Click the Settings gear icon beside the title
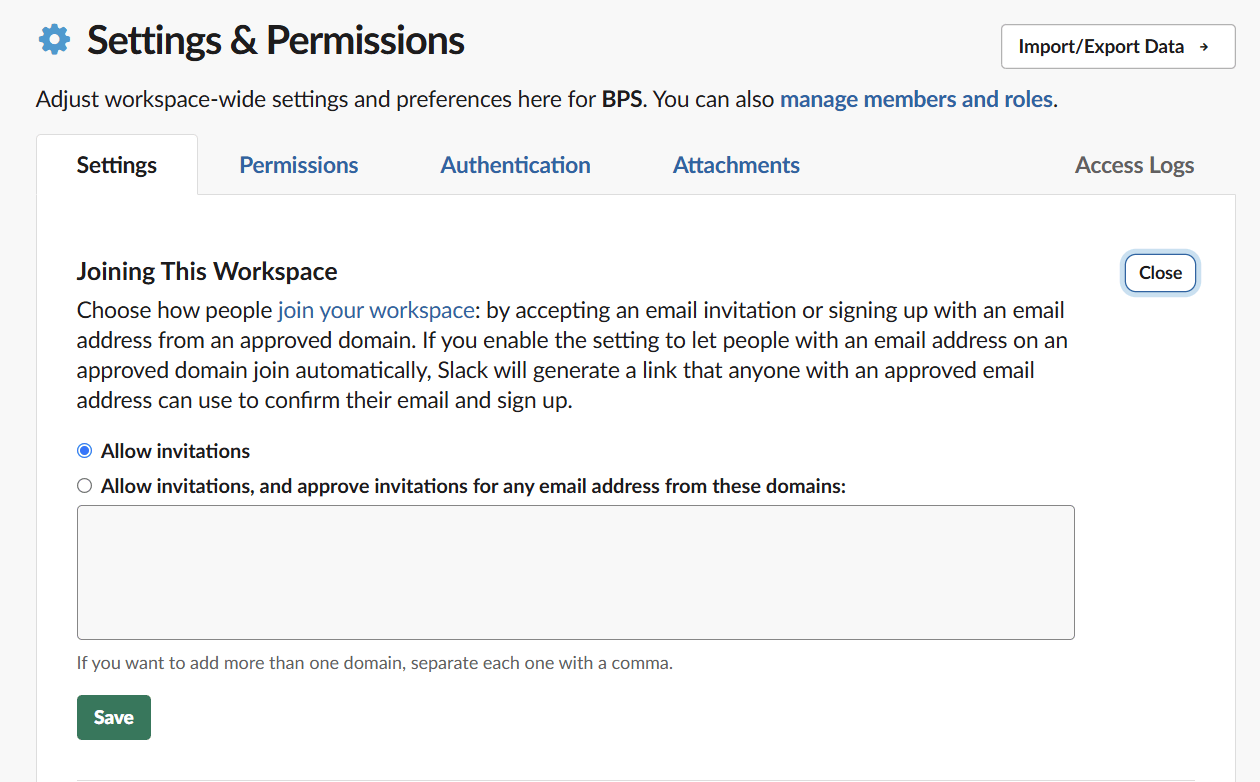The width and height of the screenshot is (1260, 782). 54,40
